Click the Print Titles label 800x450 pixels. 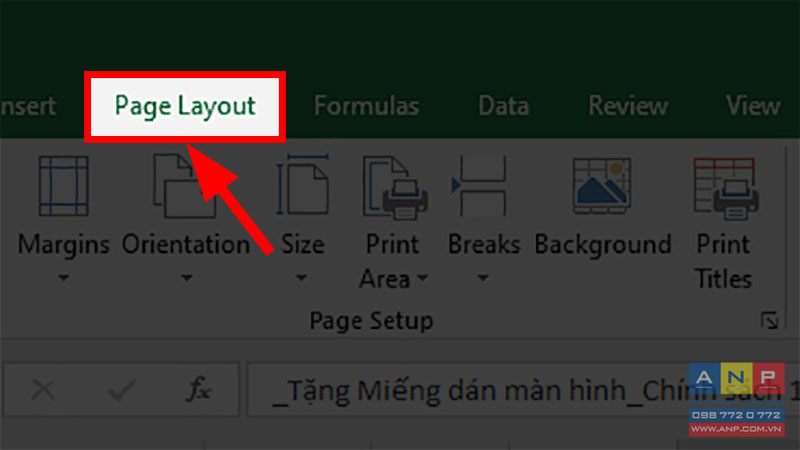click(723, 261)
